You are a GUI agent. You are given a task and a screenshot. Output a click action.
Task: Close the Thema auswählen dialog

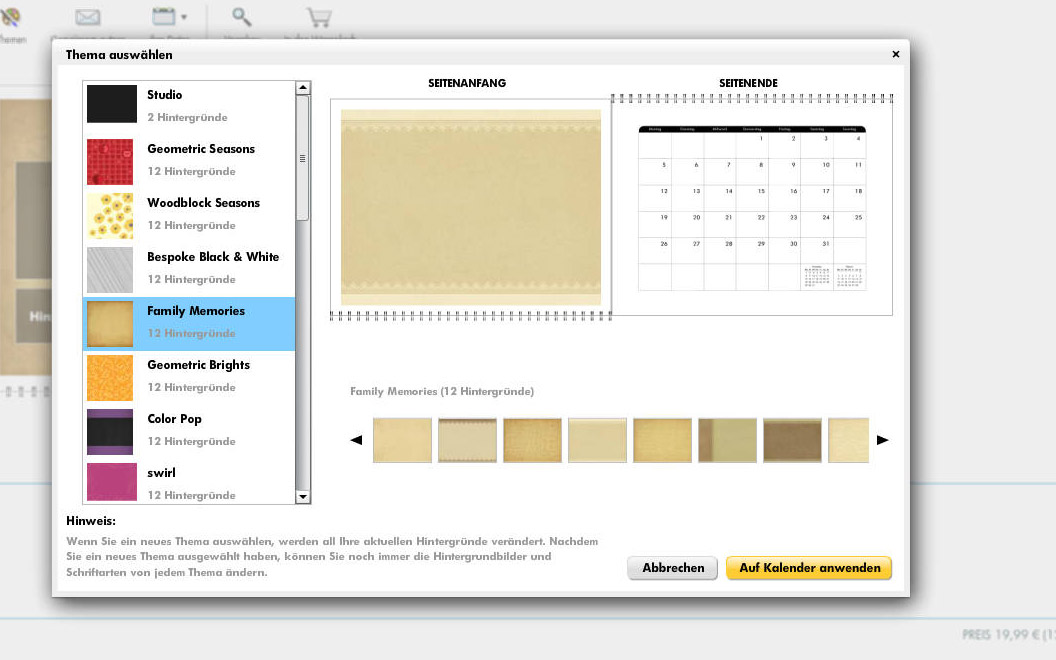pos(895,55)
